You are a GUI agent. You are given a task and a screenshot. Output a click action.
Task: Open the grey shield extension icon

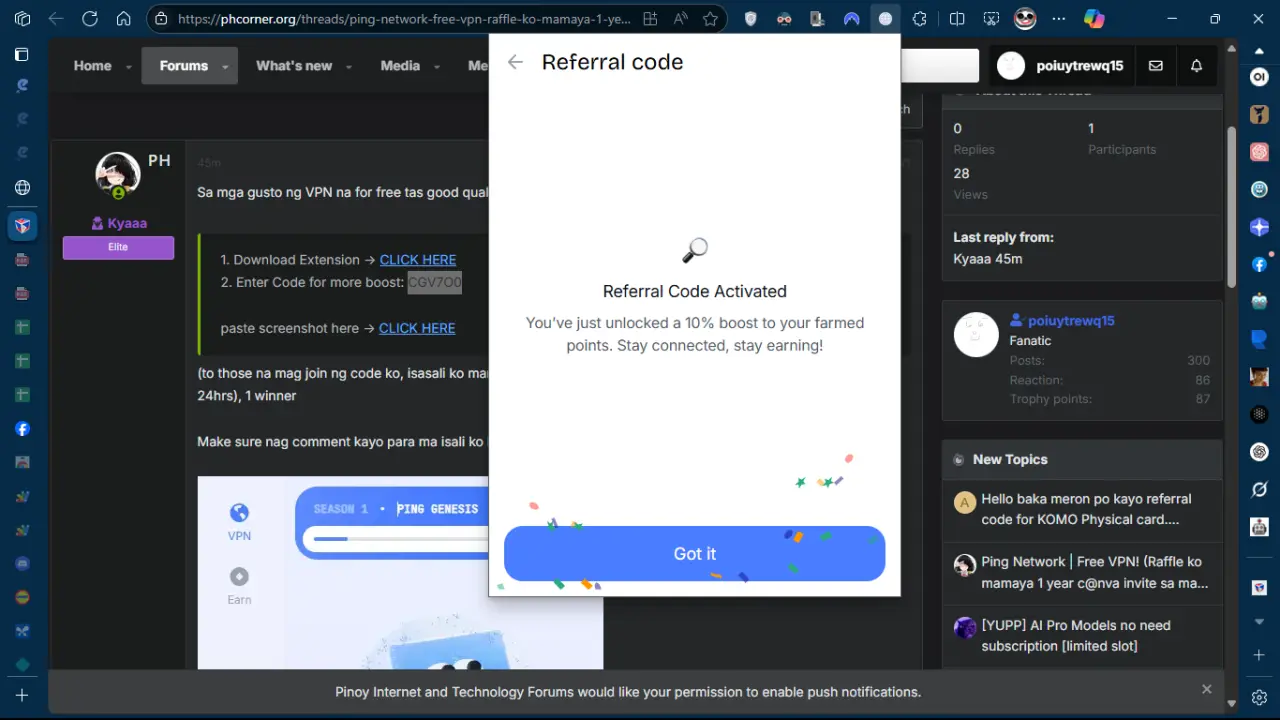(x=752, y=18)
